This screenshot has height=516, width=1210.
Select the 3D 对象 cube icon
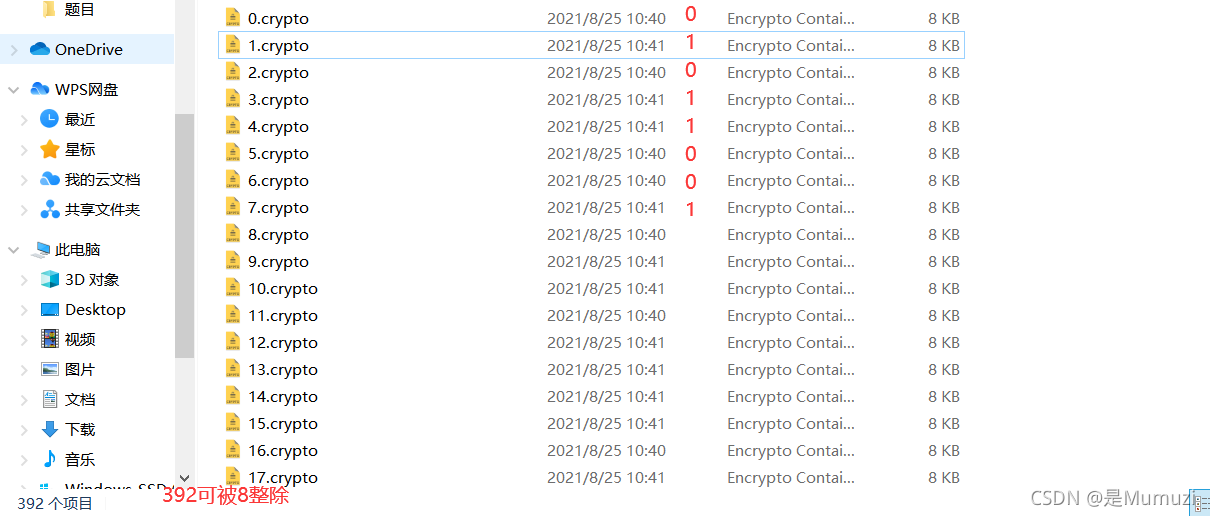coord(50,279)
